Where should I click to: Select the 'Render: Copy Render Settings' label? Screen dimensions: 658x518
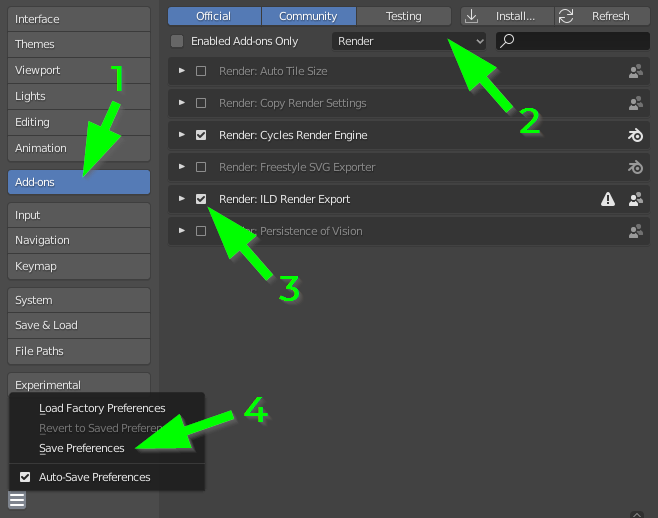(x=292, y=103)
